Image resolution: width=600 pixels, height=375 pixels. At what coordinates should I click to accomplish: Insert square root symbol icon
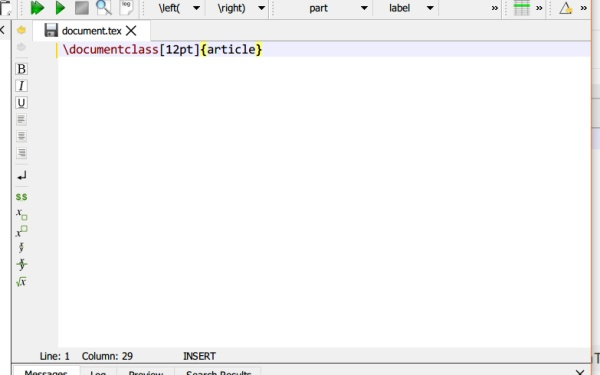point(21,282)
